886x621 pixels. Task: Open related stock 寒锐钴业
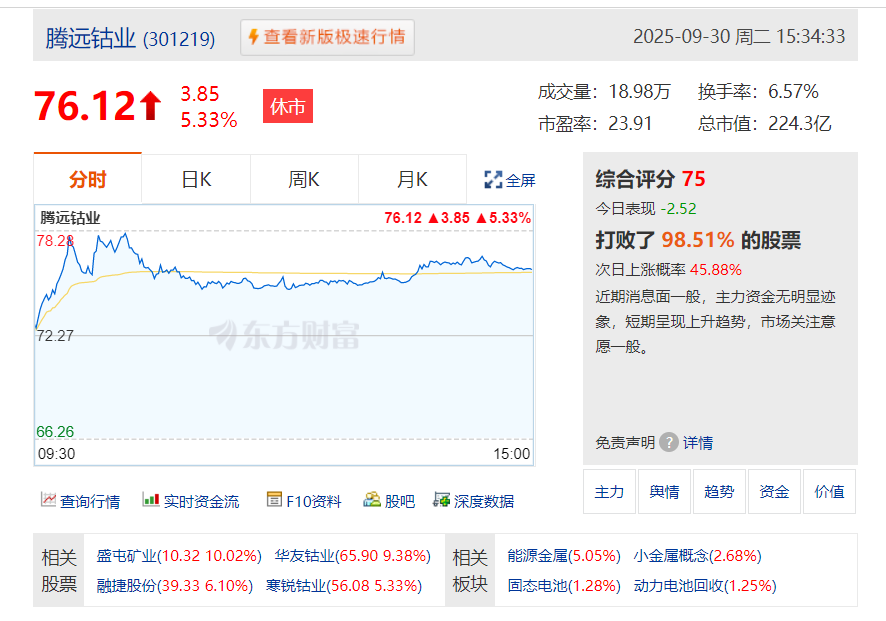pyautogui.click(x=344, y=585)
